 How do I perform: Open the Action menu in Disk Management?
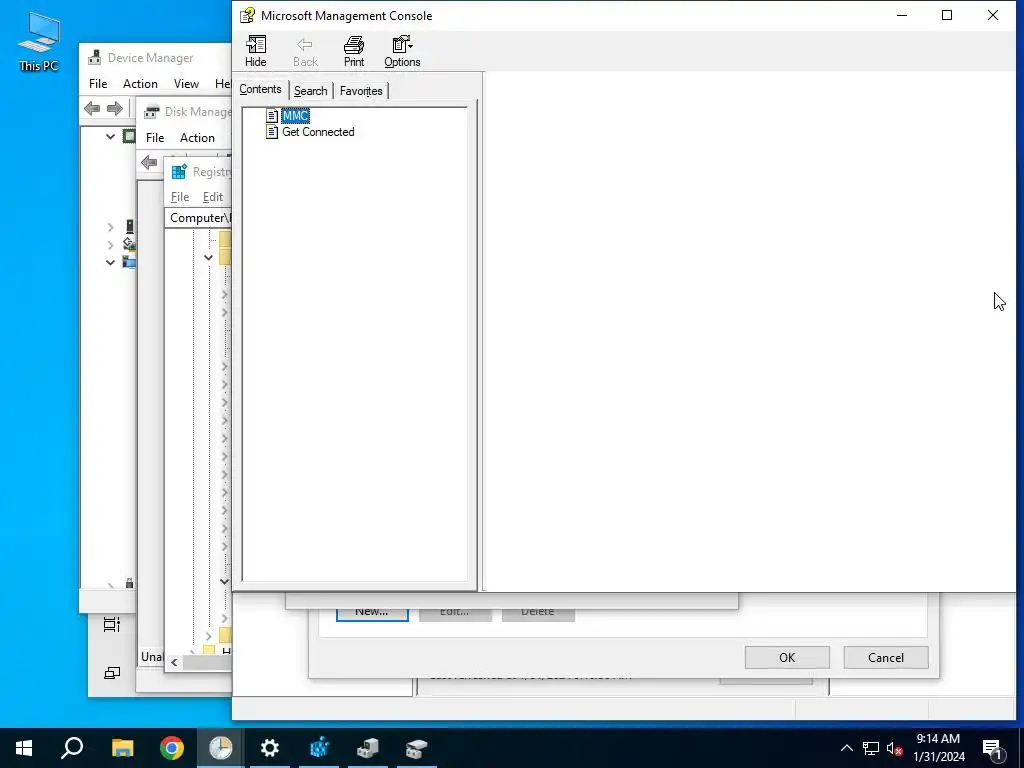click(x=197, y=138)
